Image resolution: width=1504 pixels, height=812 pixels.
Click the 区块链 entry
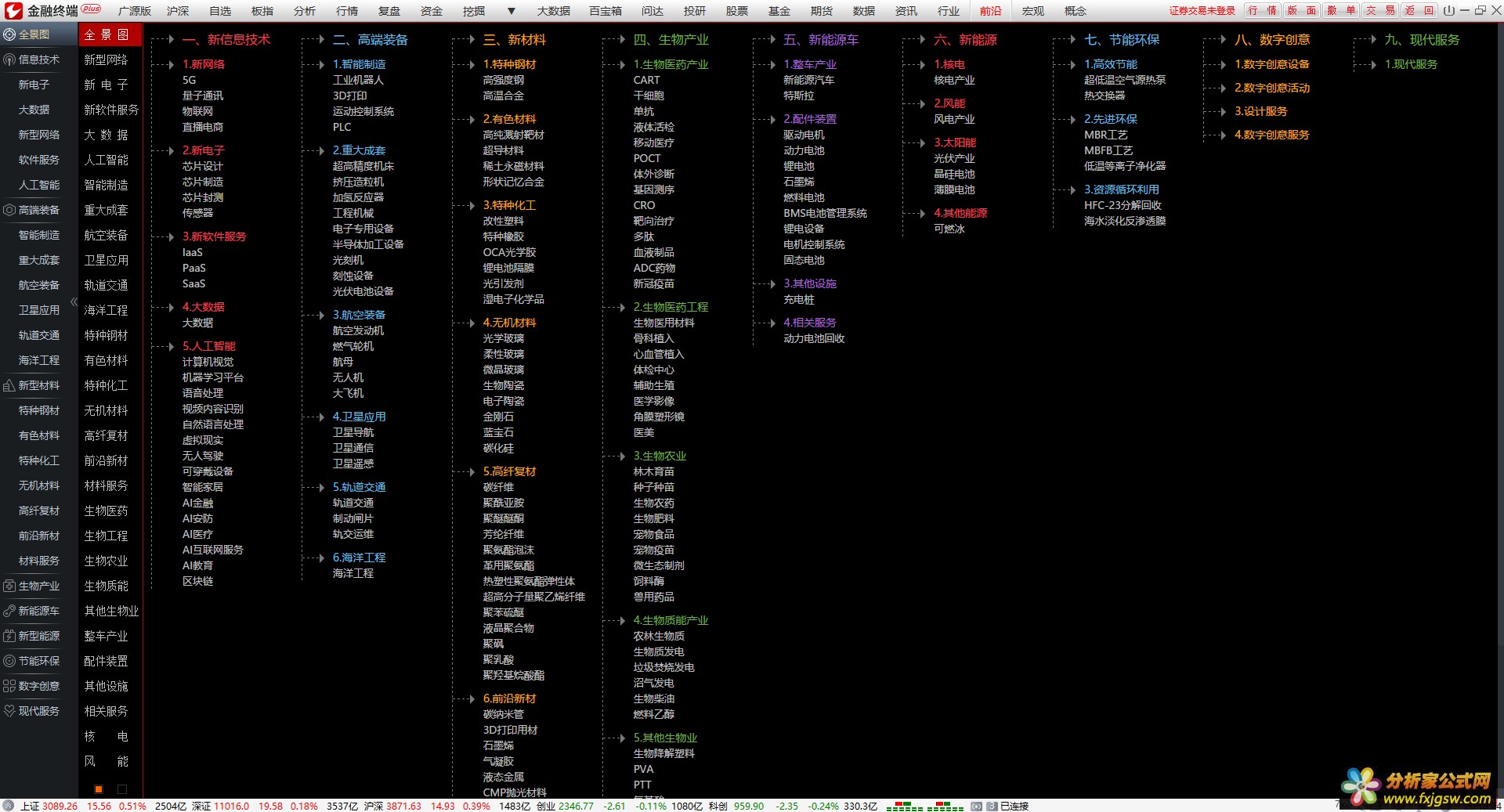(x=197, y=581)
